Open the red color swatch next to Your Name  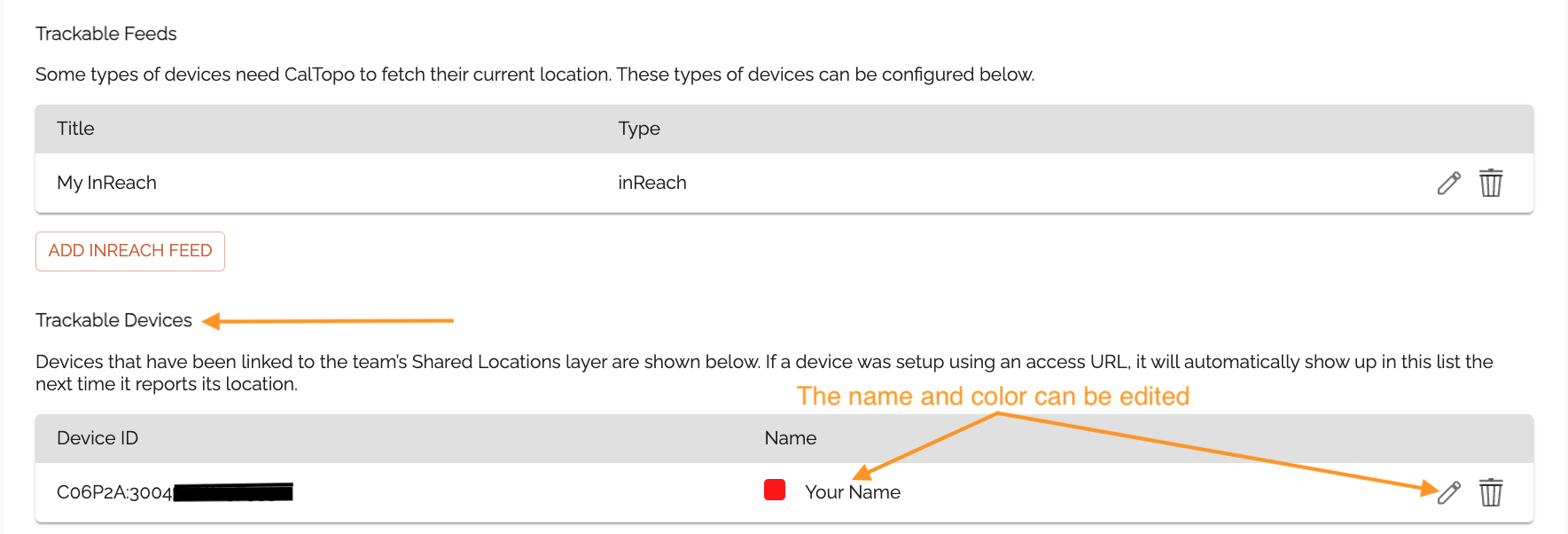click(x=775, y=489)
